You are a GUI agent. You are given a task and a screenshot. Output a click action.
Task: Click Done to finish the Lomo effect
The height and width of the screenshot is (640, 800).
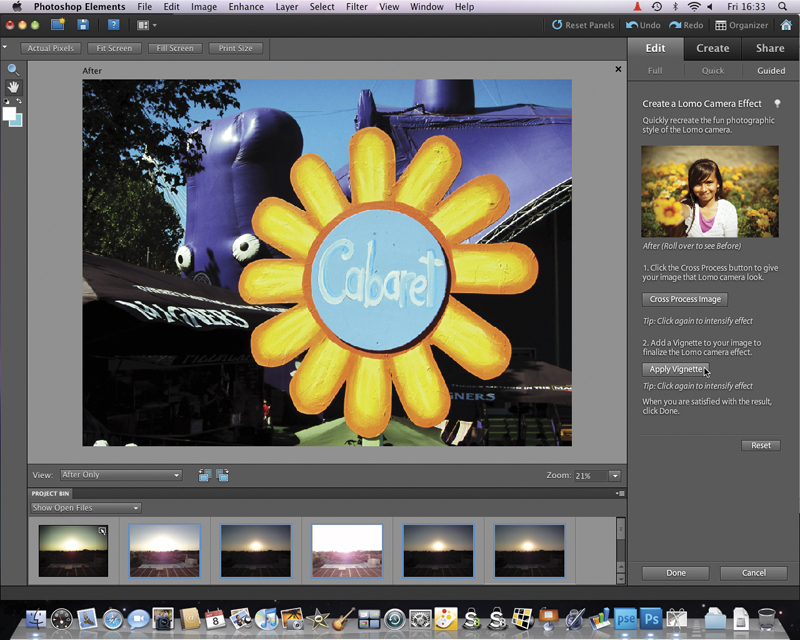point(676,573)
